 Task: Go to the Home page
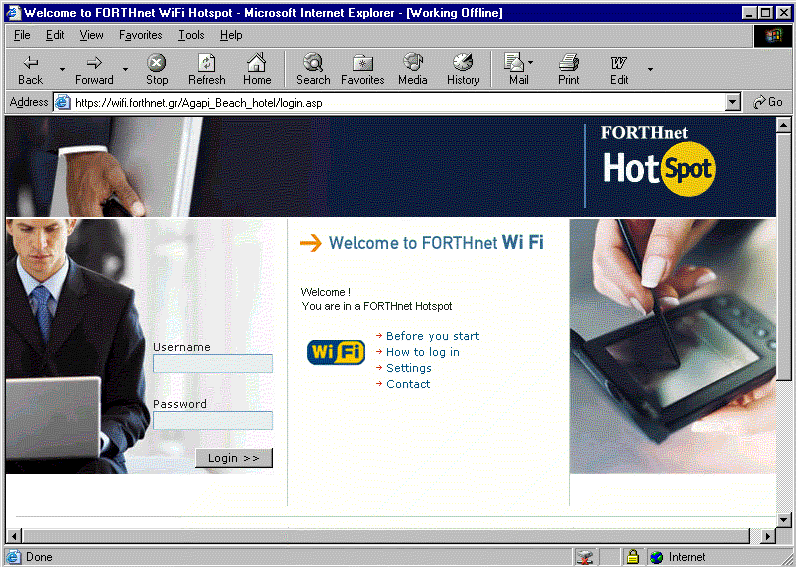click(x=257, y=70)
